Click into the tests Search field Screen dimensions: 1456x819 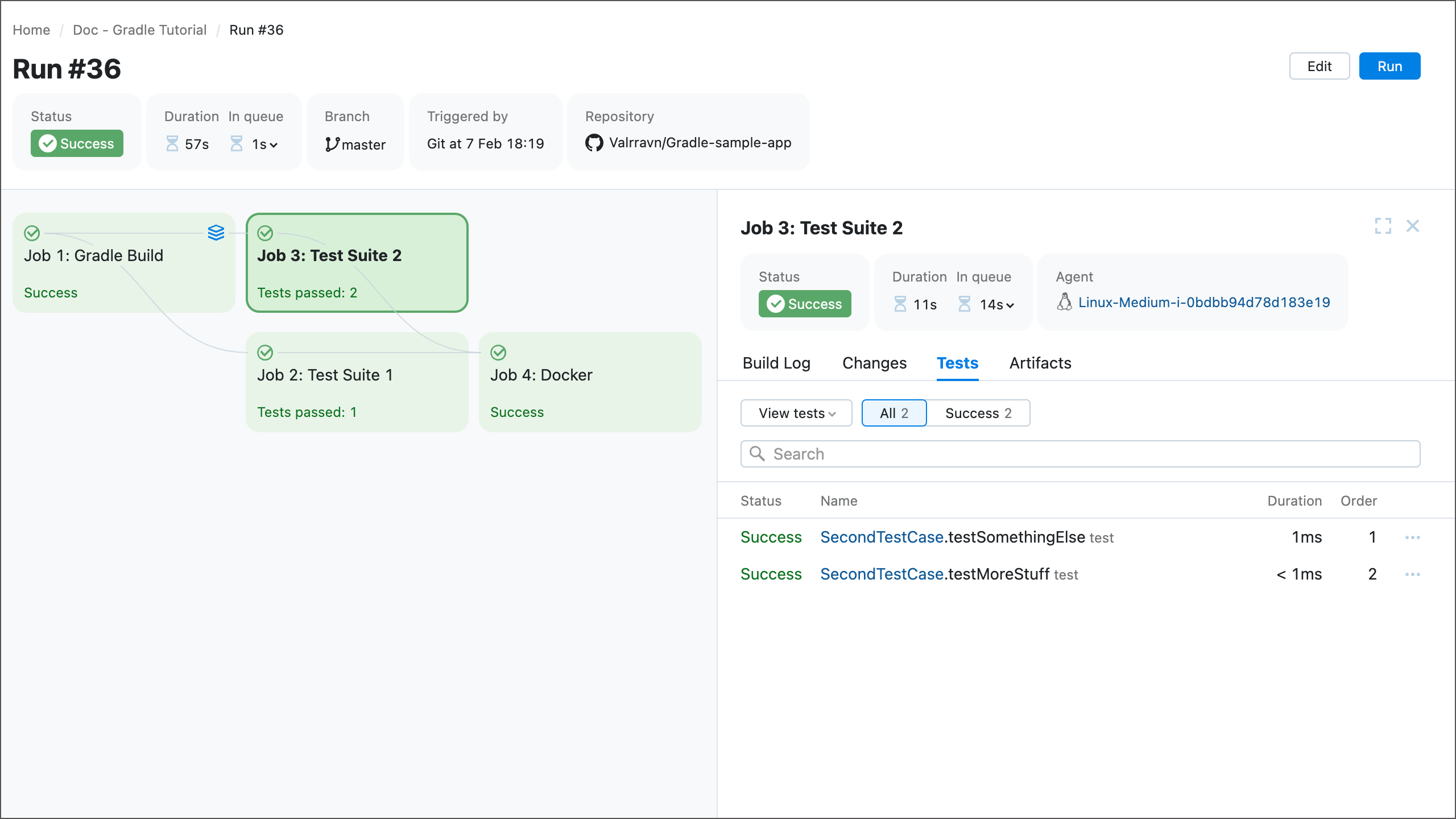[1081, 454]
